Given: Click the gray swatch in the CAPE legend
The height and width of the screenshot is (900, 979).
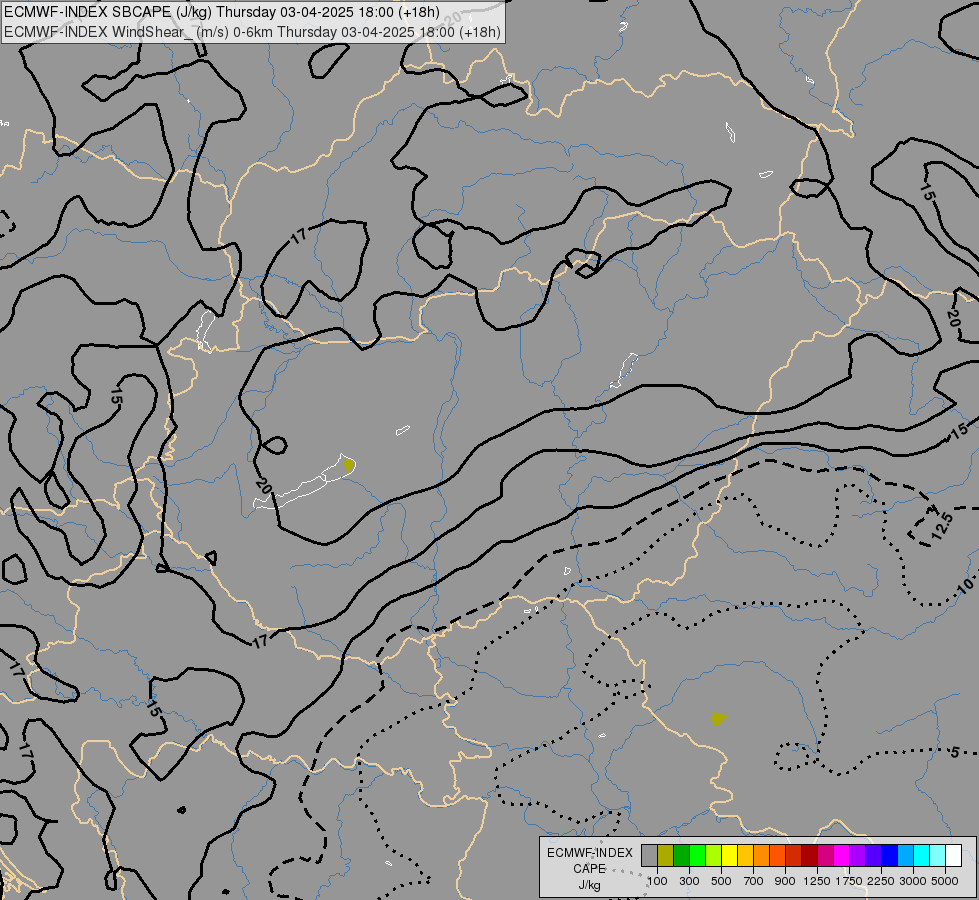Looking at the screenshot, I should pos(649,856).
